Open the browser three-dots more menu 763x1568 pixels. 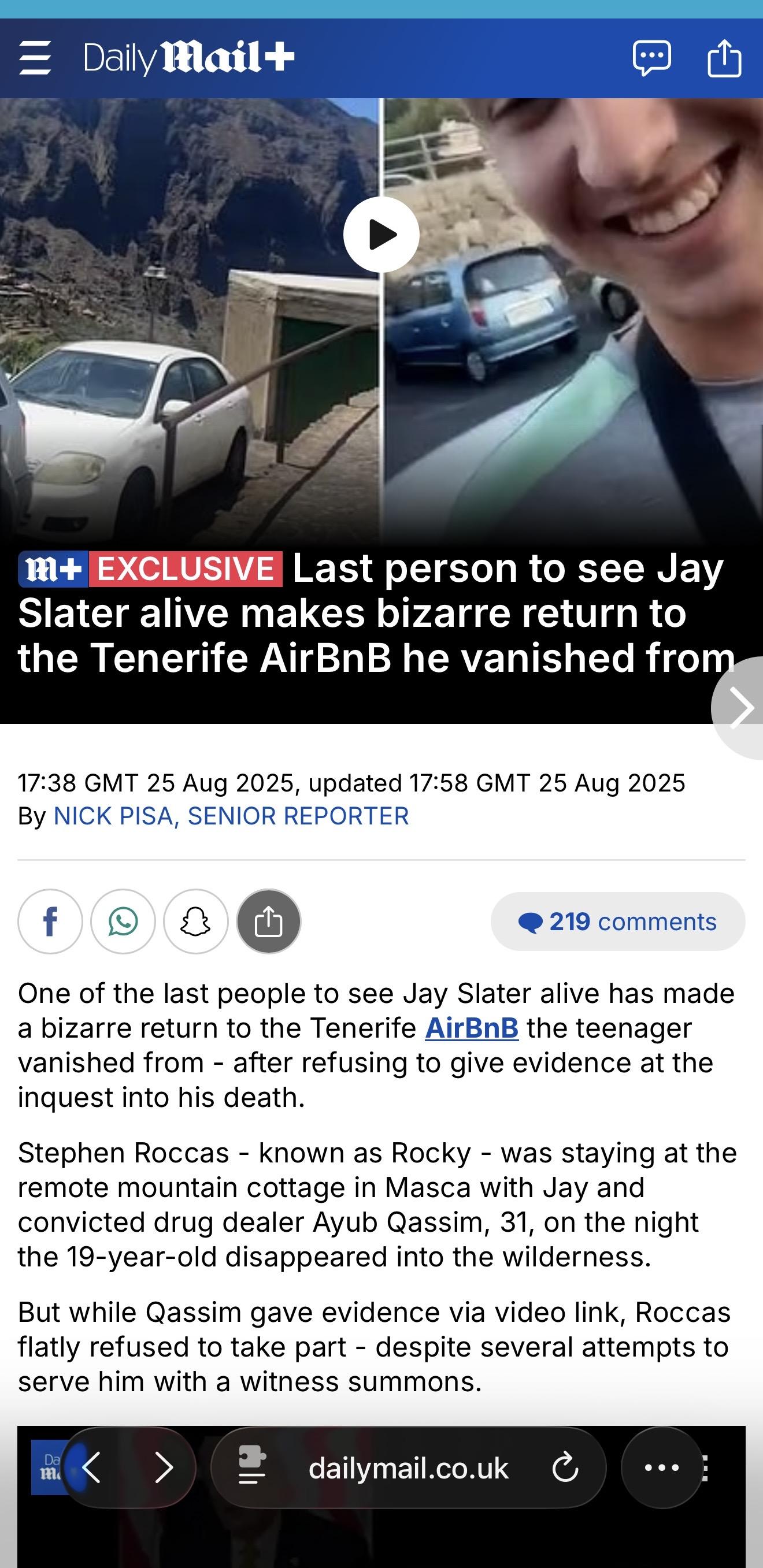coord(662,1467)
